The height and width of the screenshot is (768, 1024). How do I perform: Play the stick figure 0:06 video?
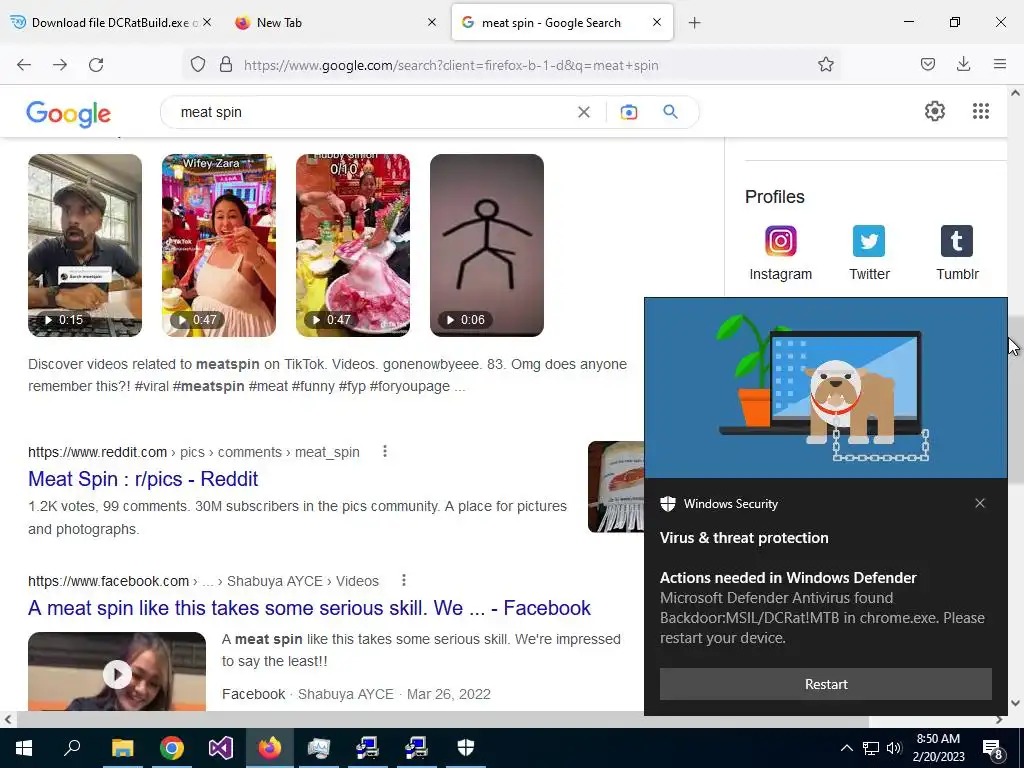click(x=487, y=246)
